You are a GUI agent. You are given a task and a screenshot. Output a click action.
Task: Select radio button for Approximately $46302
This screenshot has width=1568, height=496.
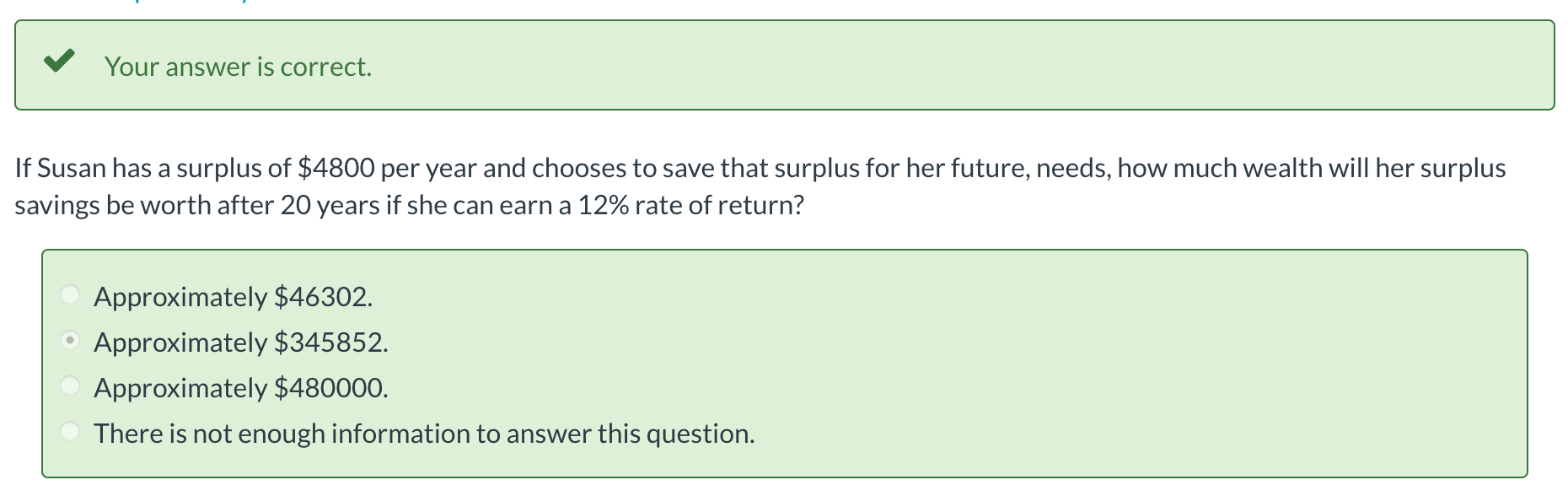[x=71, y=296]
